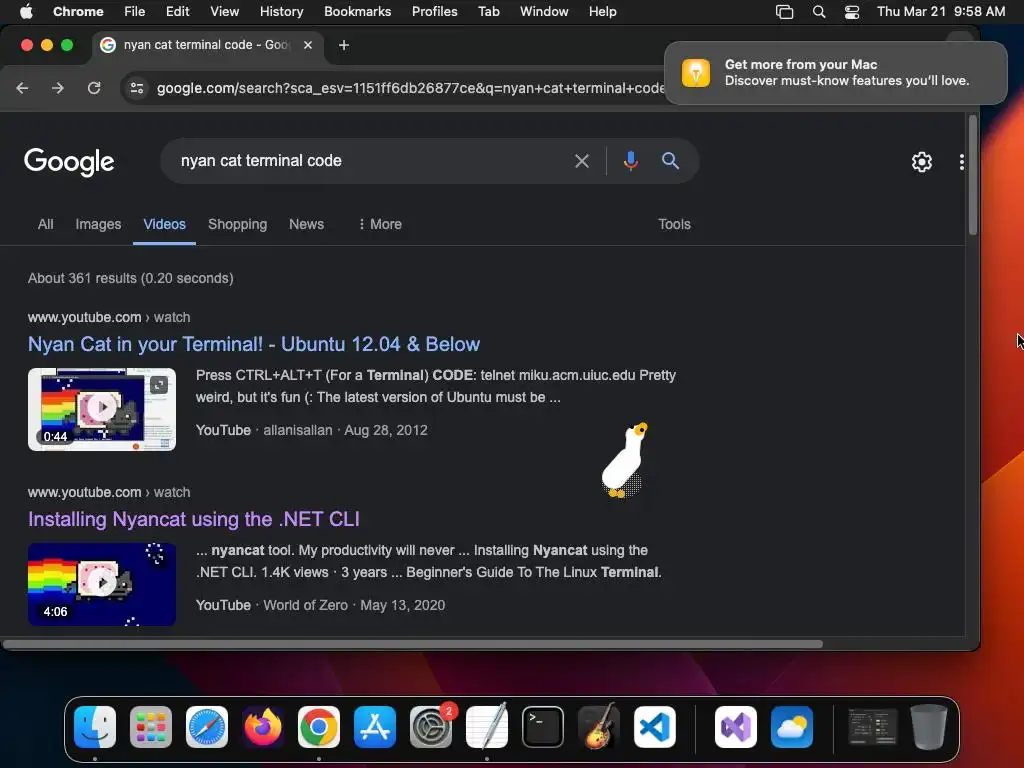Clear the search box with the X
Screen dimensions: 1024x768
click(581, 161)
